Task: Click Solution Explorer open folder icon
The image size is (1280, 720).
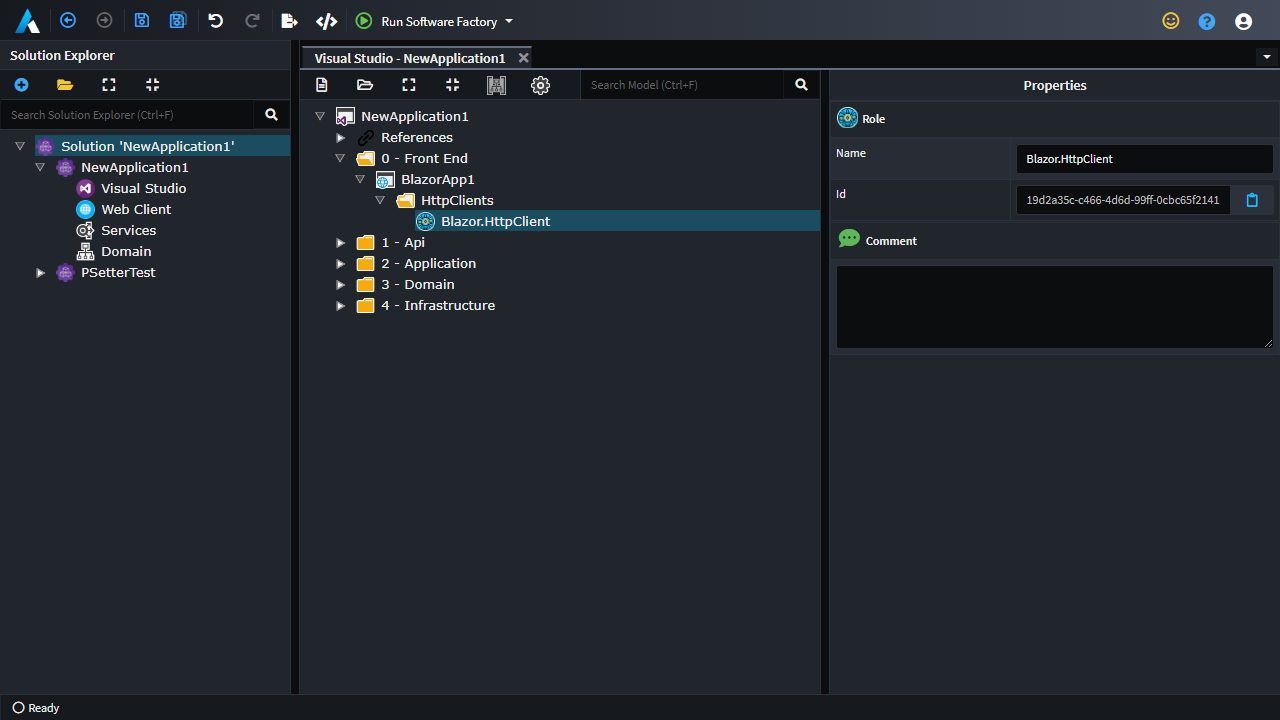Action: [65, 85]
